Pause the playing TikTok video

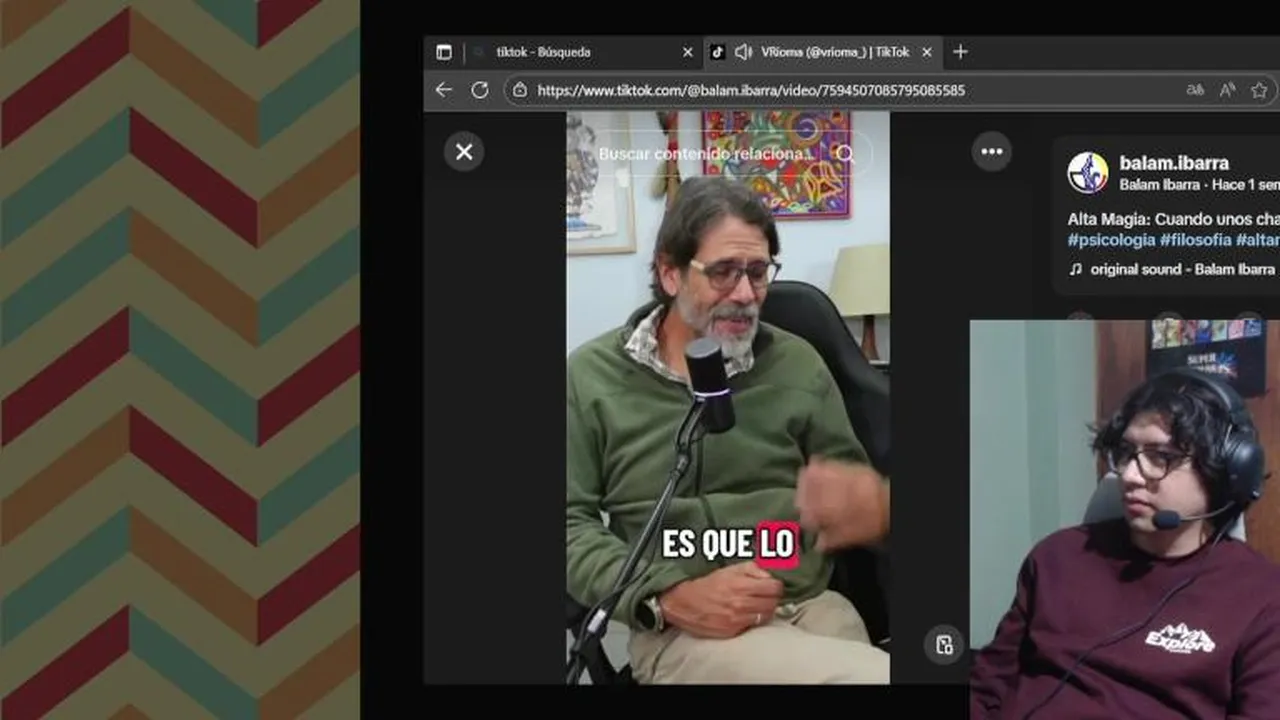[728, 397]
